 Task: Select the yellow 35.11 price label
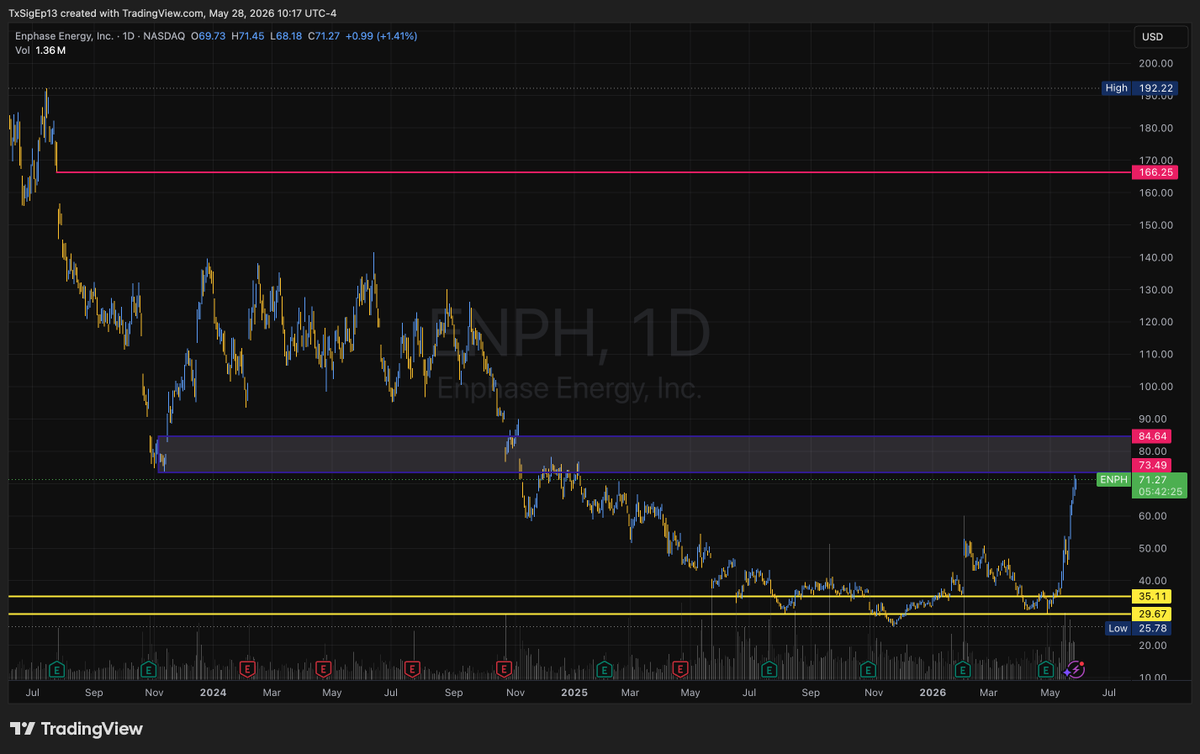(x=1150, y=596)
